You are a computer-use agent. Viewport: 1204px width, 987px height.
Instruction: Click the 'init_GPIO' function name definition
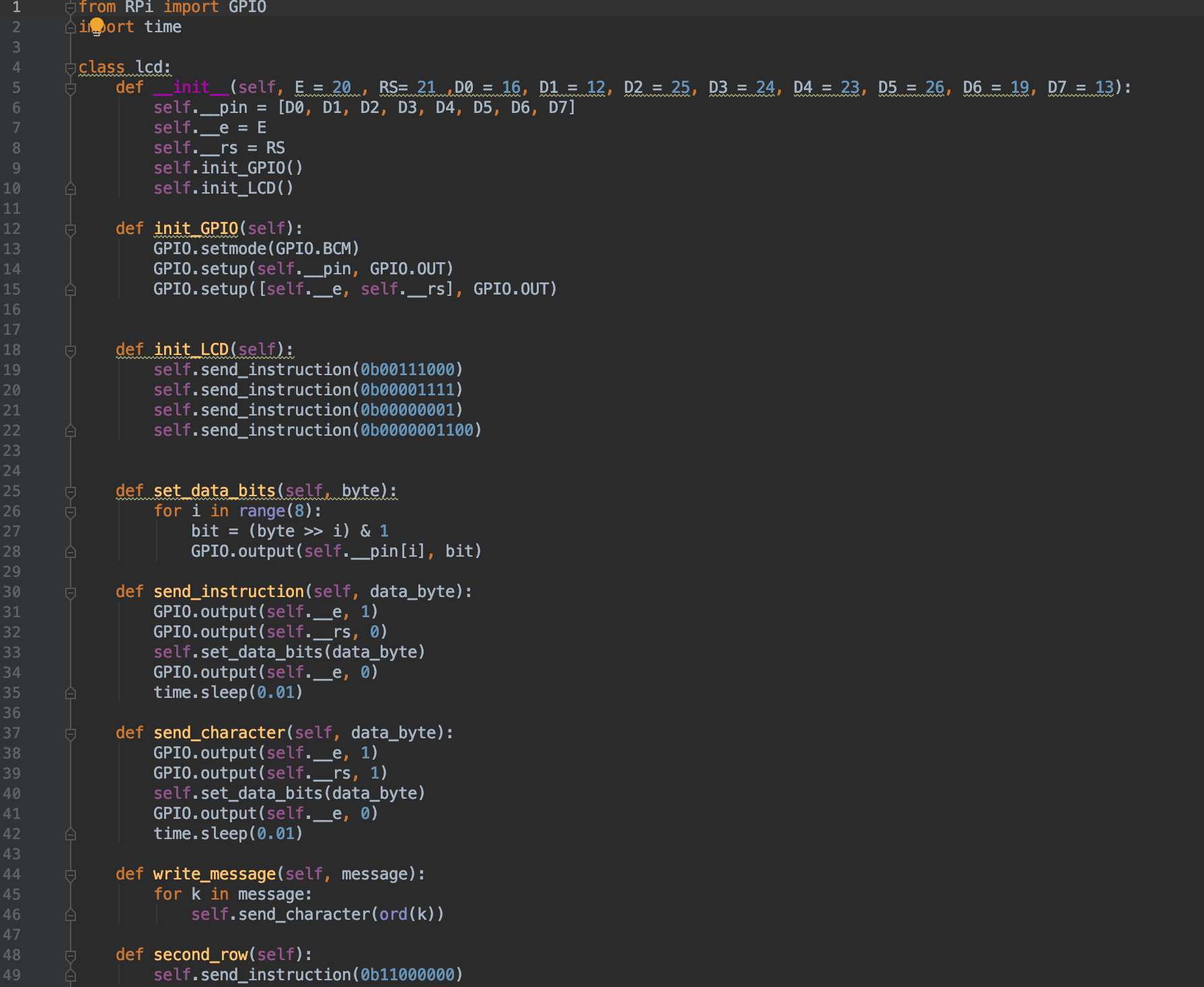196,229
